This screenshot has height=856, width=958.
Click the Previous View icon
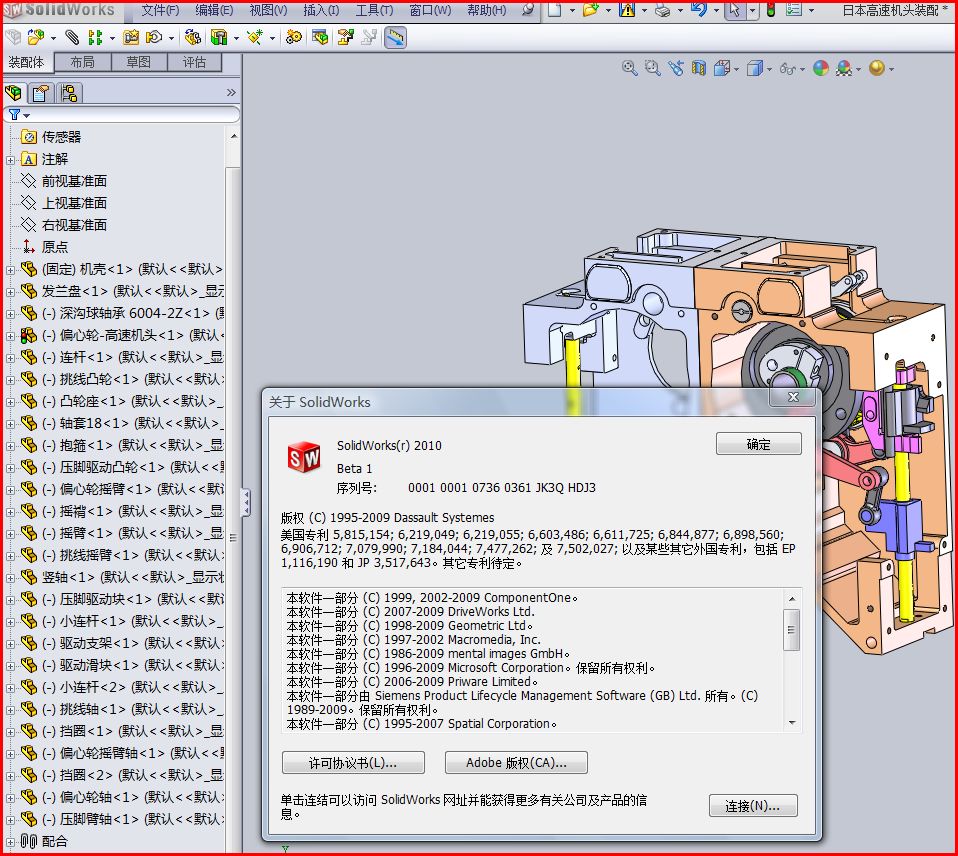[x=676, y=68]
